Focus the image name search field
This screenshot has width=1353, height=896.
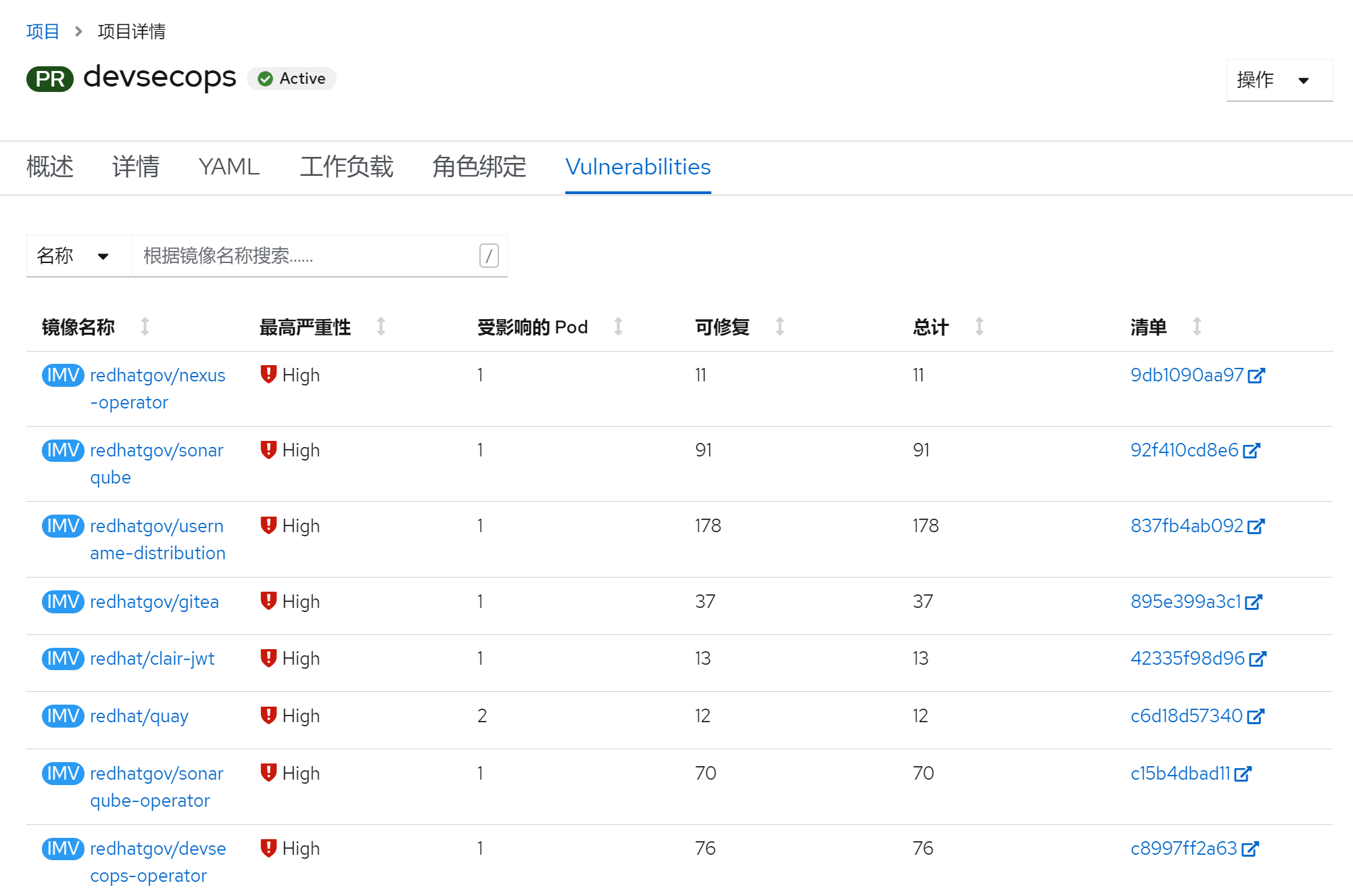coord(304,256)
